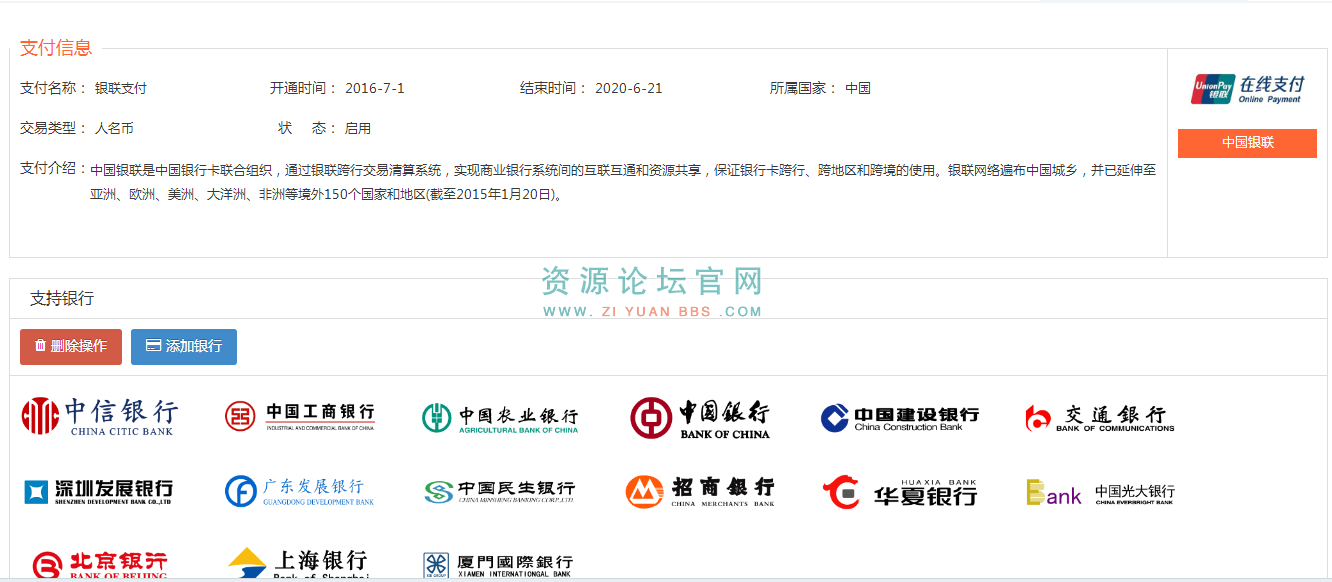Select the Bank of Communications logo

coord(1100,418)
